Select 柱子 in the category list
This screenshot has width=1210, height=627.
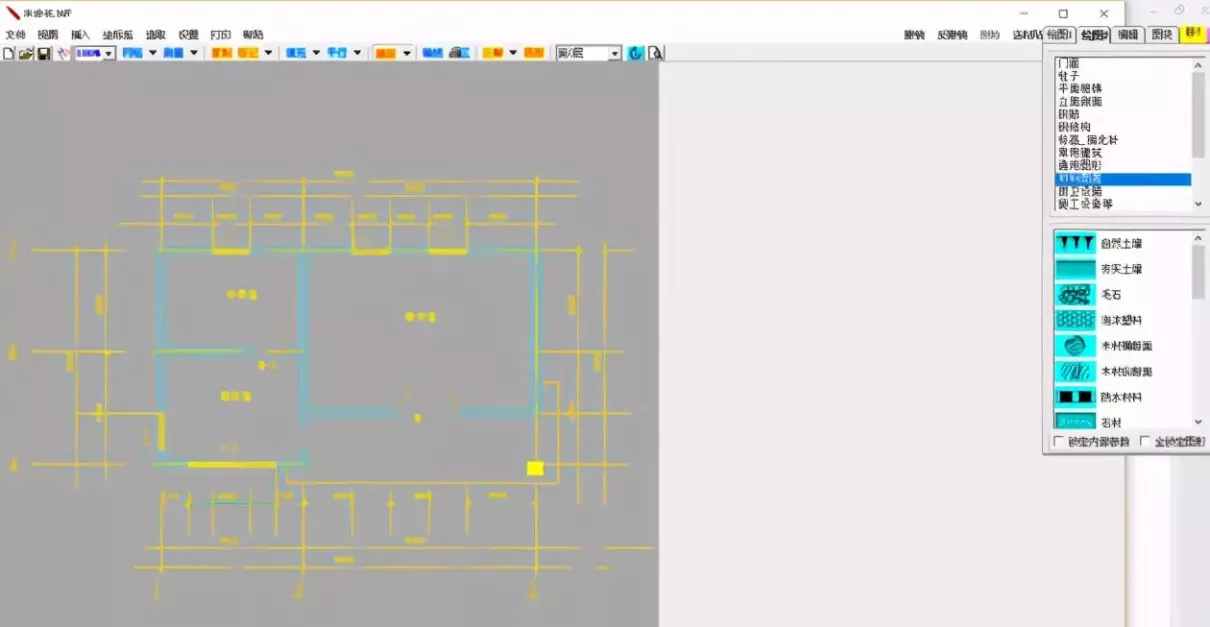(1068, 76)
